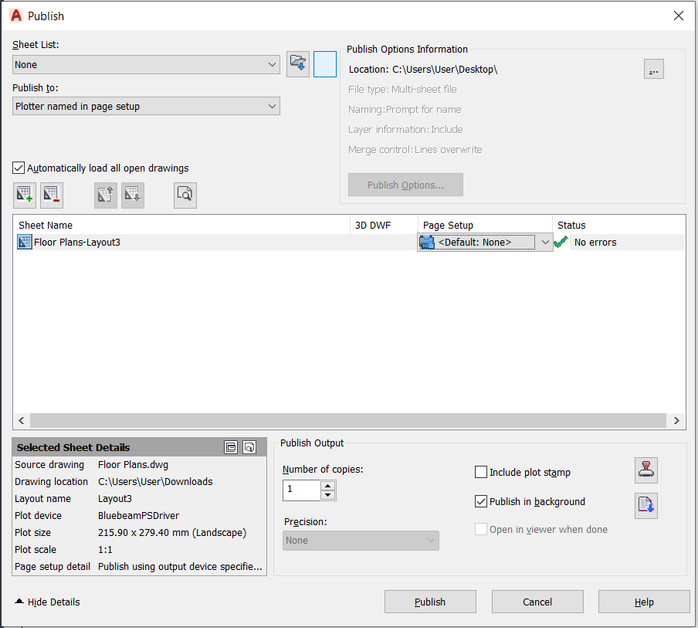
Task: Click the 1:1 plot scale value
Action: 105,549
